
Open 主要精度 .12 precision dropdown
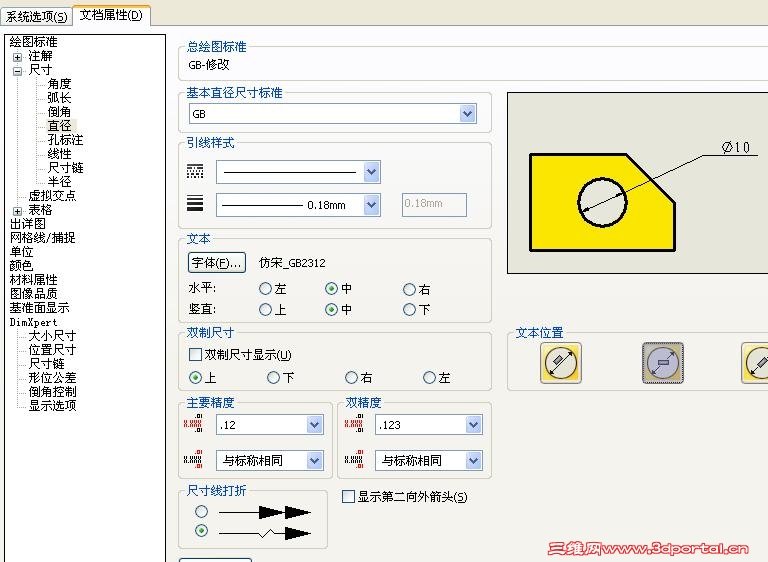click(x=314, y=424)
